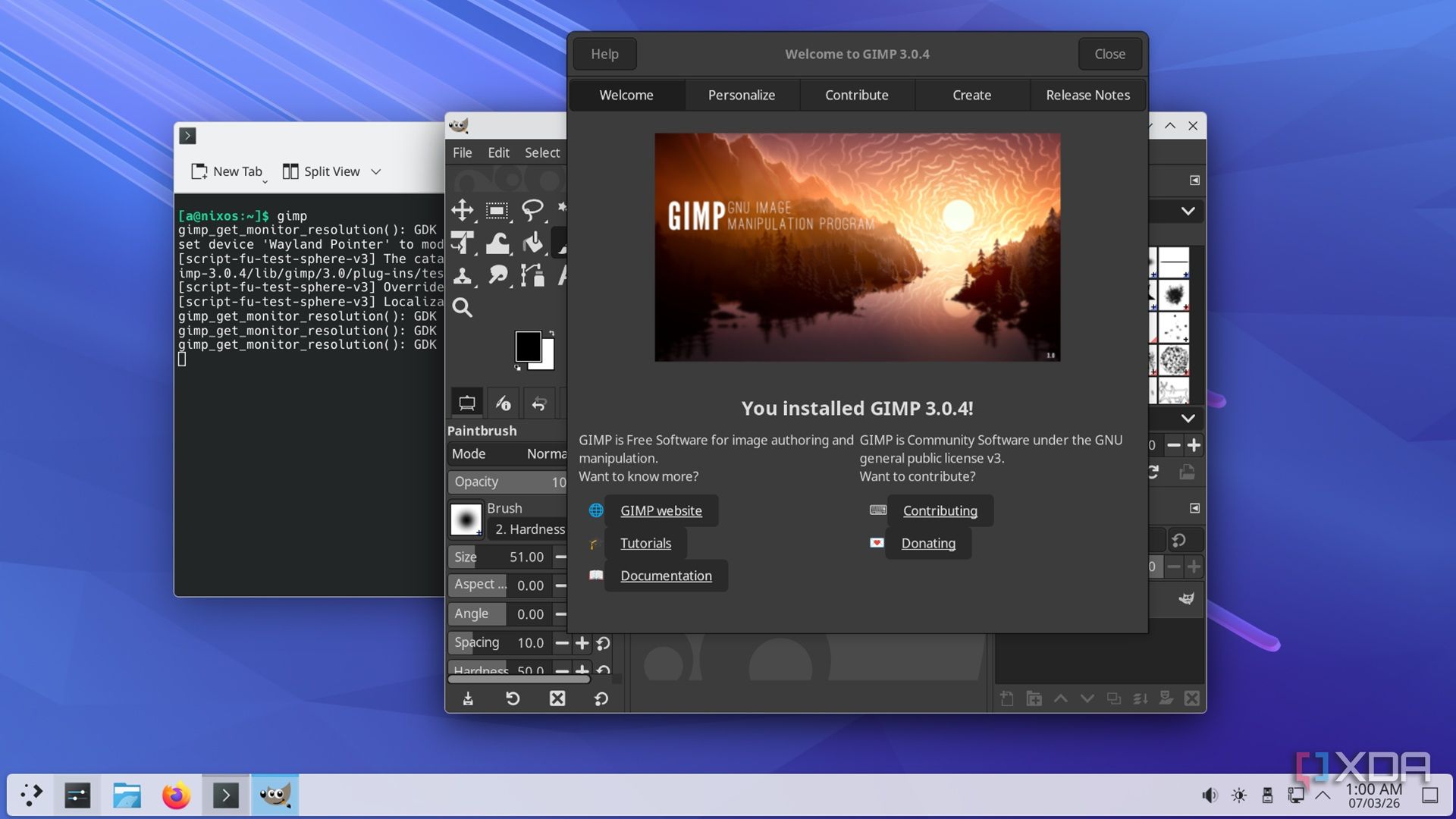Image resolution: width=1456 pixels, height=819 pixels.
Task: Lower layer with the down arrow
Action: coord(1087,698)
